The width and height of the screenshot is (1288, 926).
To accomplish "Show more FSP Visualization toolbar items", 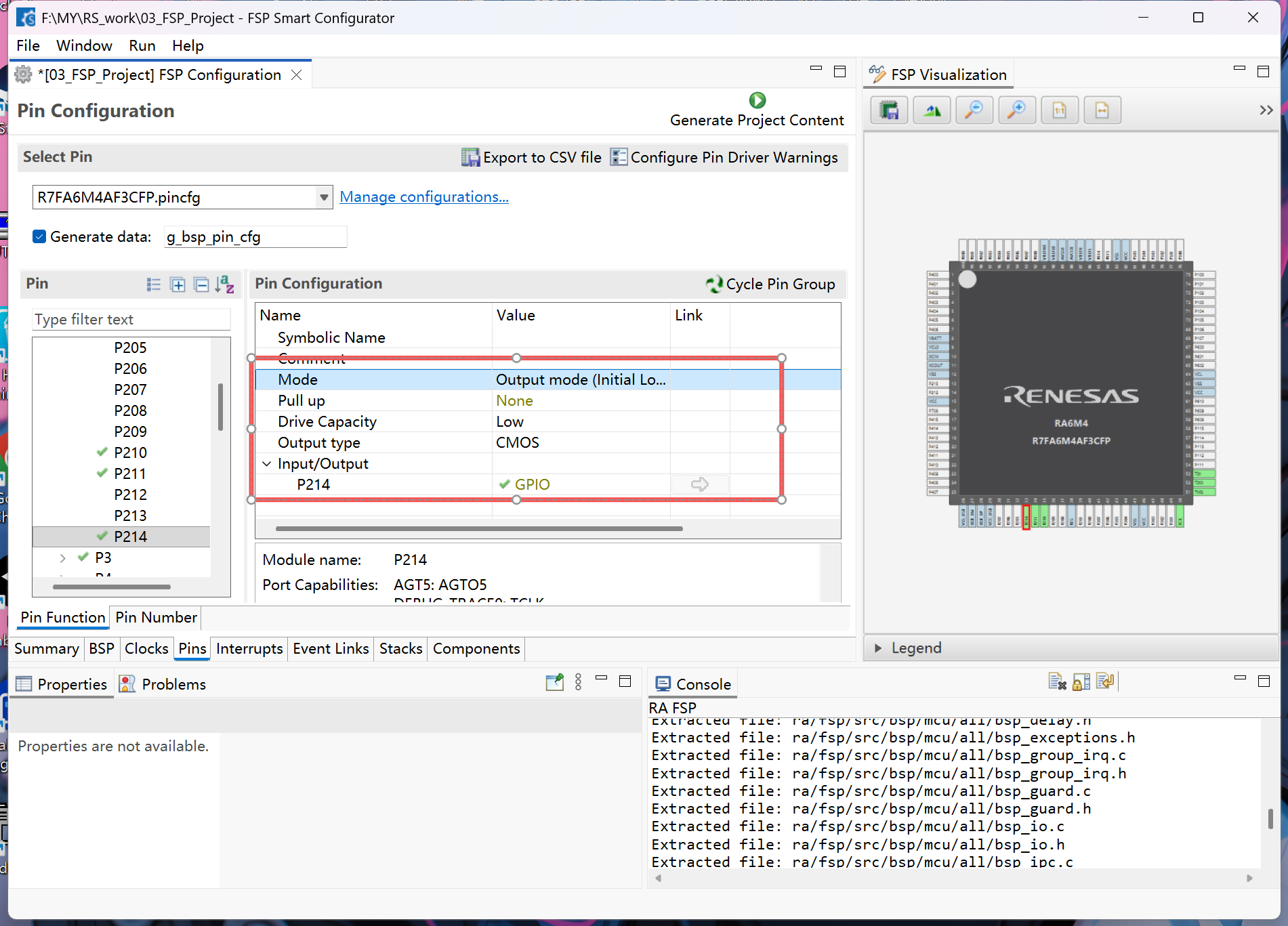I will pyautogui.click(x=1266, y=110).
